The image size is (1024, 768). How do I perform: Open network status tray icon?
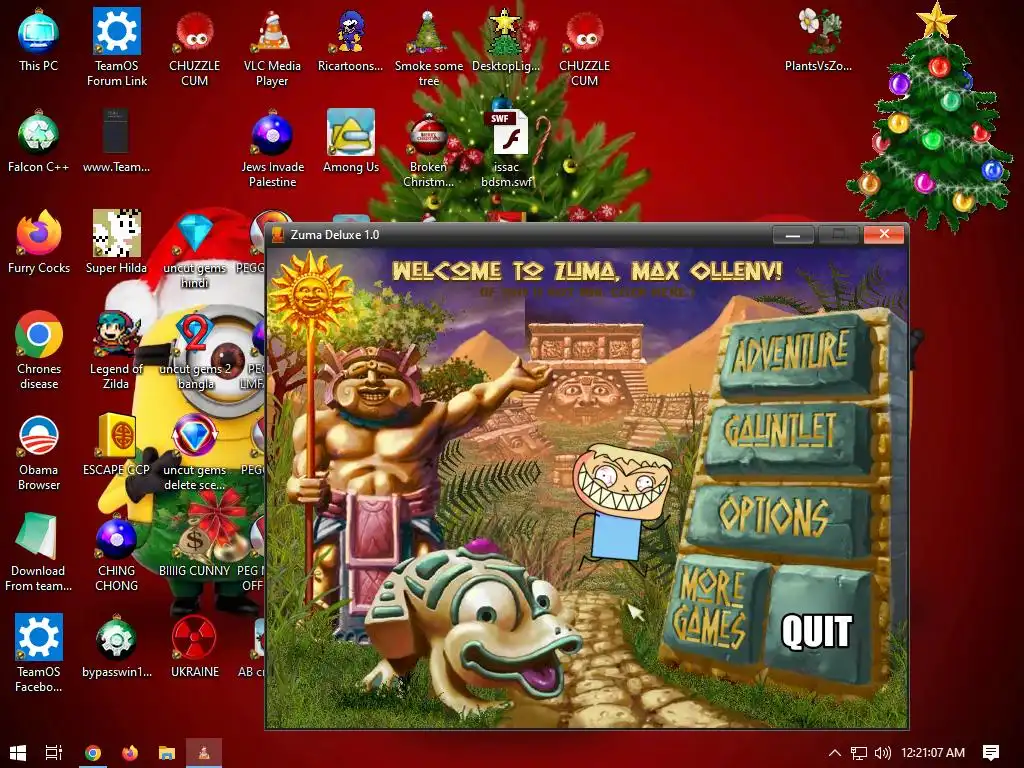(859, 752)
